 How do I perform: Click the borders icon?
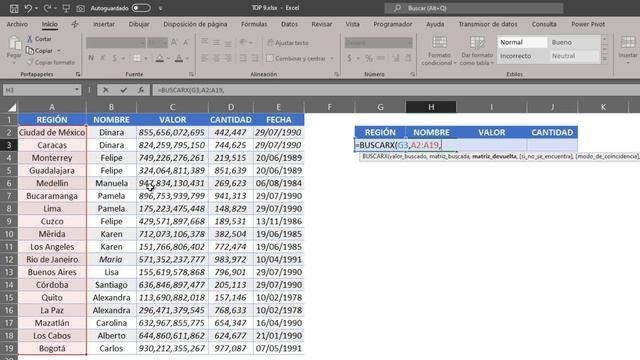[137, 58]
